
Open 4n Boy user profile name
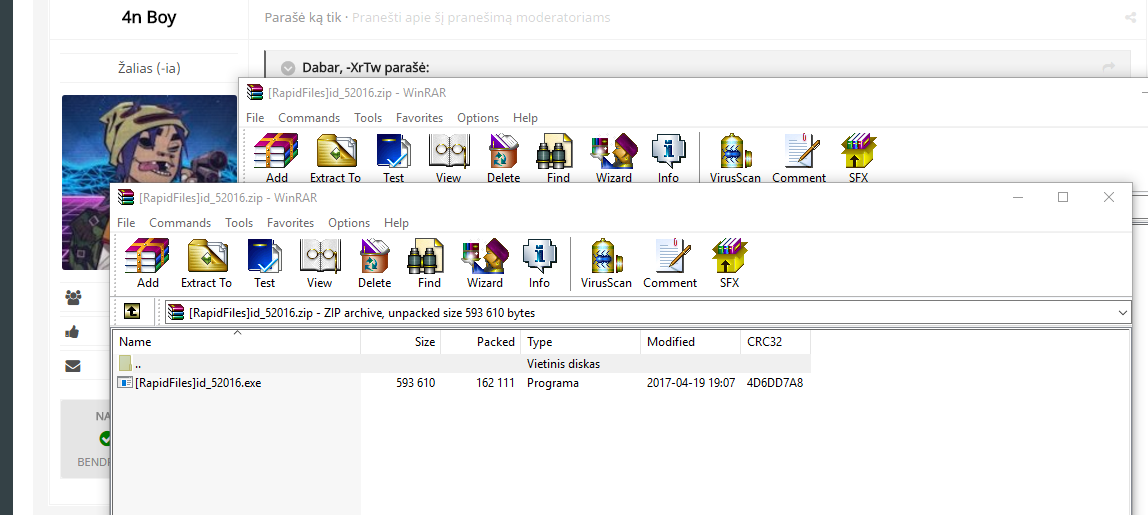click(149, 18)
